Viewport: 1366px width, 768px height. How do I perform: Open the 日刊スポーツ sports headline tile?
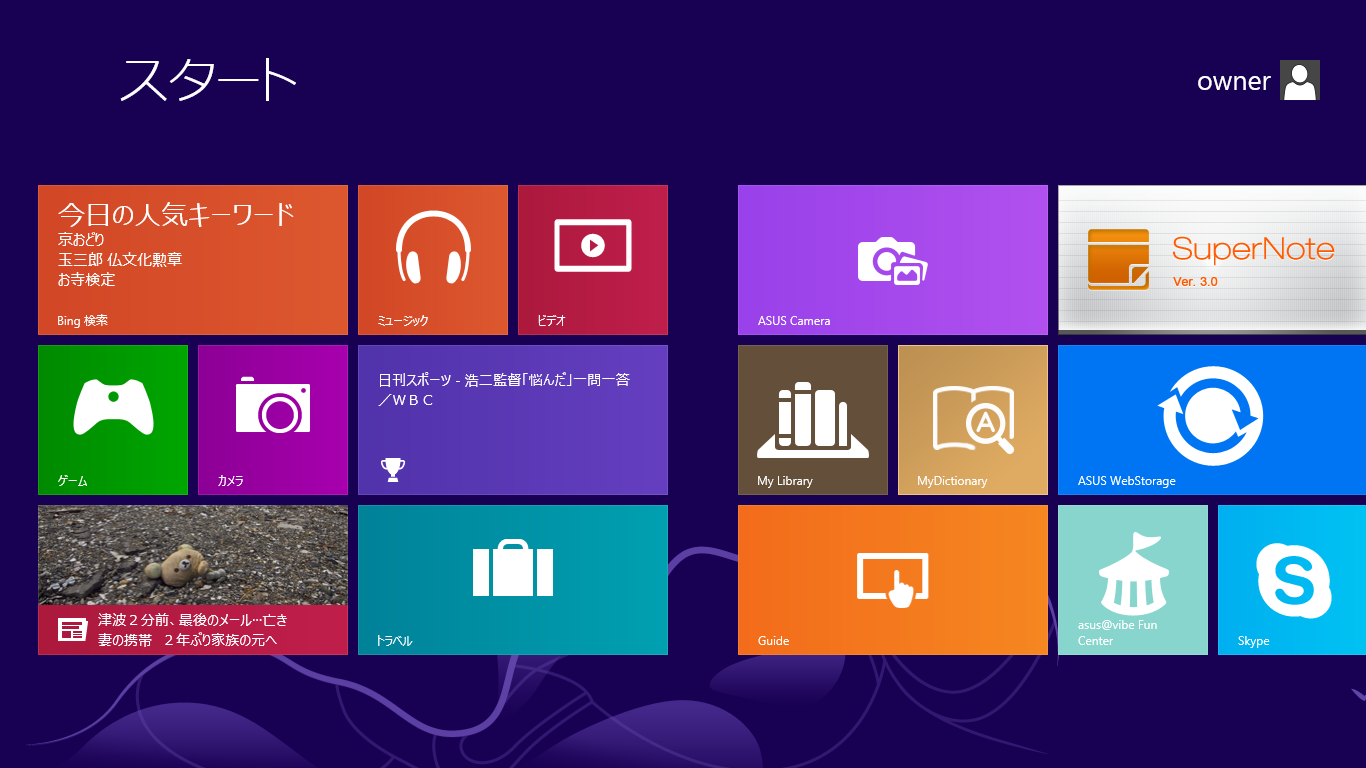(x=513, y=420)
